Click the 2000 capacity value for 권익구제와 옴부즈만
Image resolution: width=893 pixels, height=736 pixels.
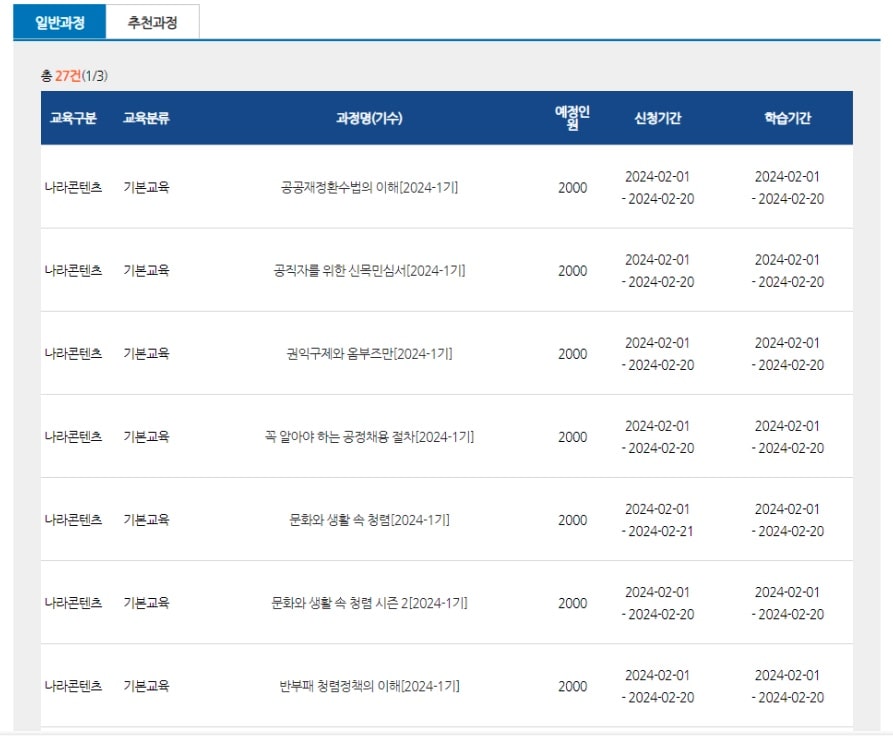coord(573,353)
